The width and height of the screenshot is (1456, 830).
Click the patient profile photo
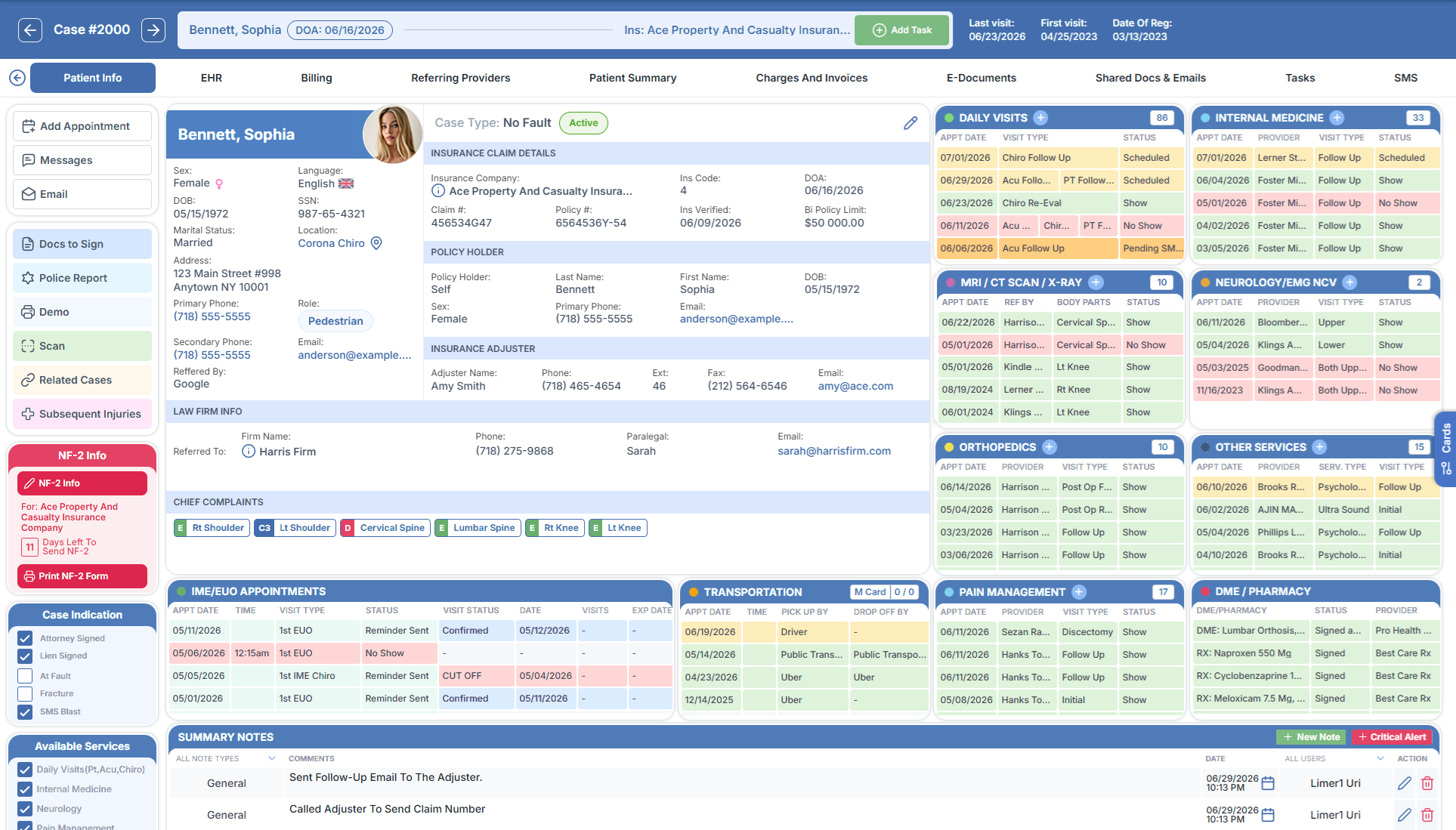(392, 134)
